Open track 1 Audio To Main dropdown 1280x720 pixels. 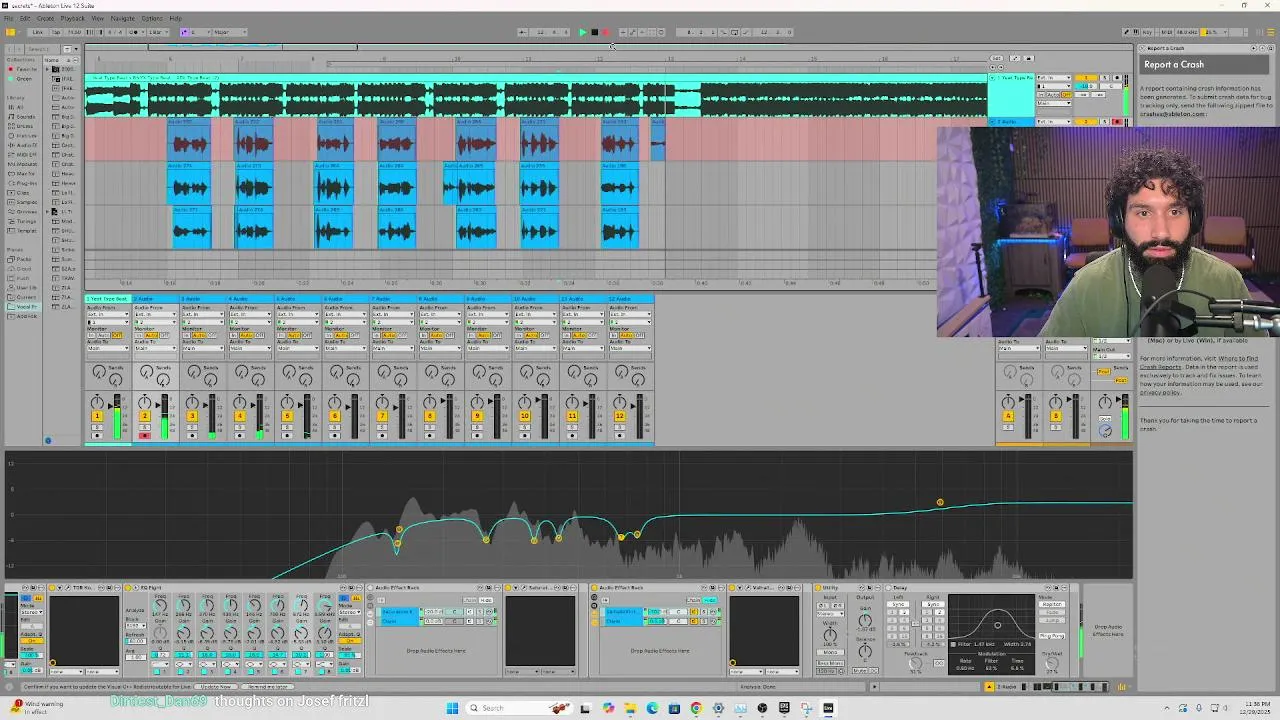pyautogui.click(x=108, y=348)
